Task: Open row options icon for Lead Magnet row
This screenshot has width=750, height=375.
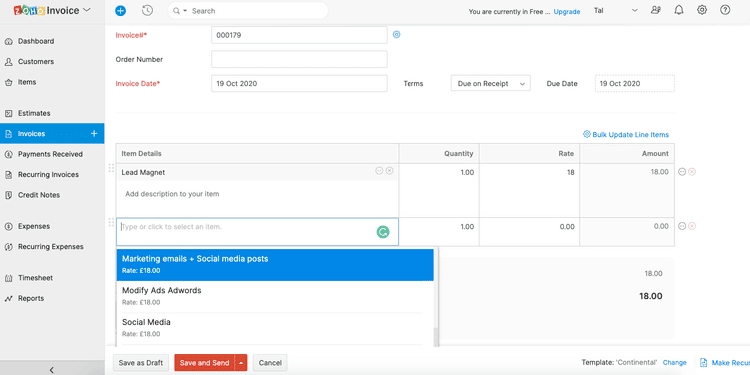Action: (682, 172)
